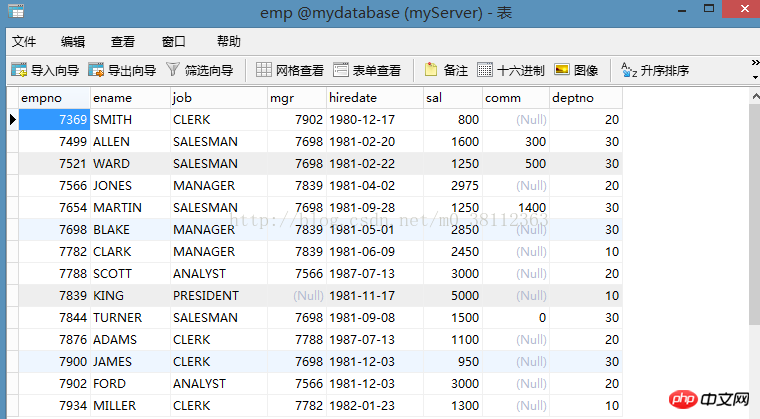
Task: Click the mgr column header
Action: coord(297,98)
